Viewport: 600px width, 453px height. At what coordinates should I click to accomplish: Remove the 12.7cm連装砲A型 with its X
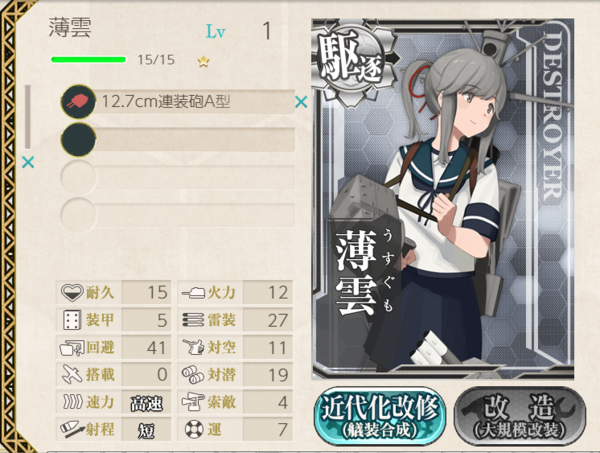(301, 102)
